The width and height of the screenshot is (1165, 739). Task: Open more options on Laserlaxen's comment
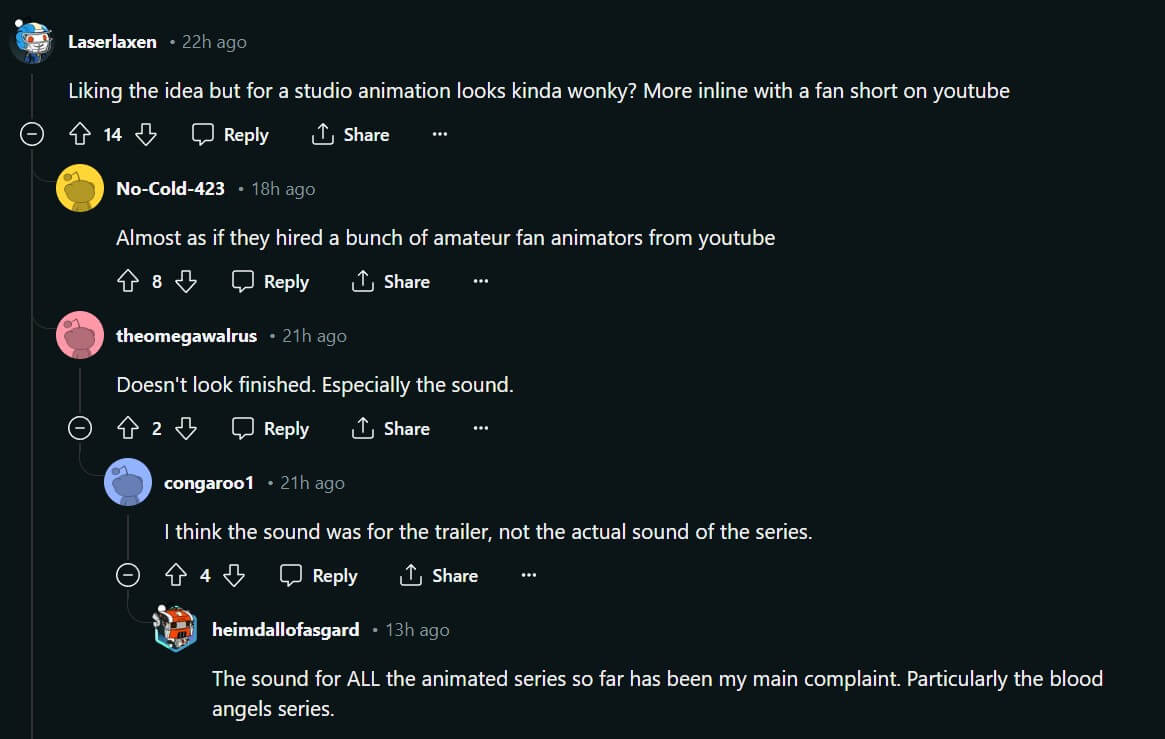tap(440, 134)
